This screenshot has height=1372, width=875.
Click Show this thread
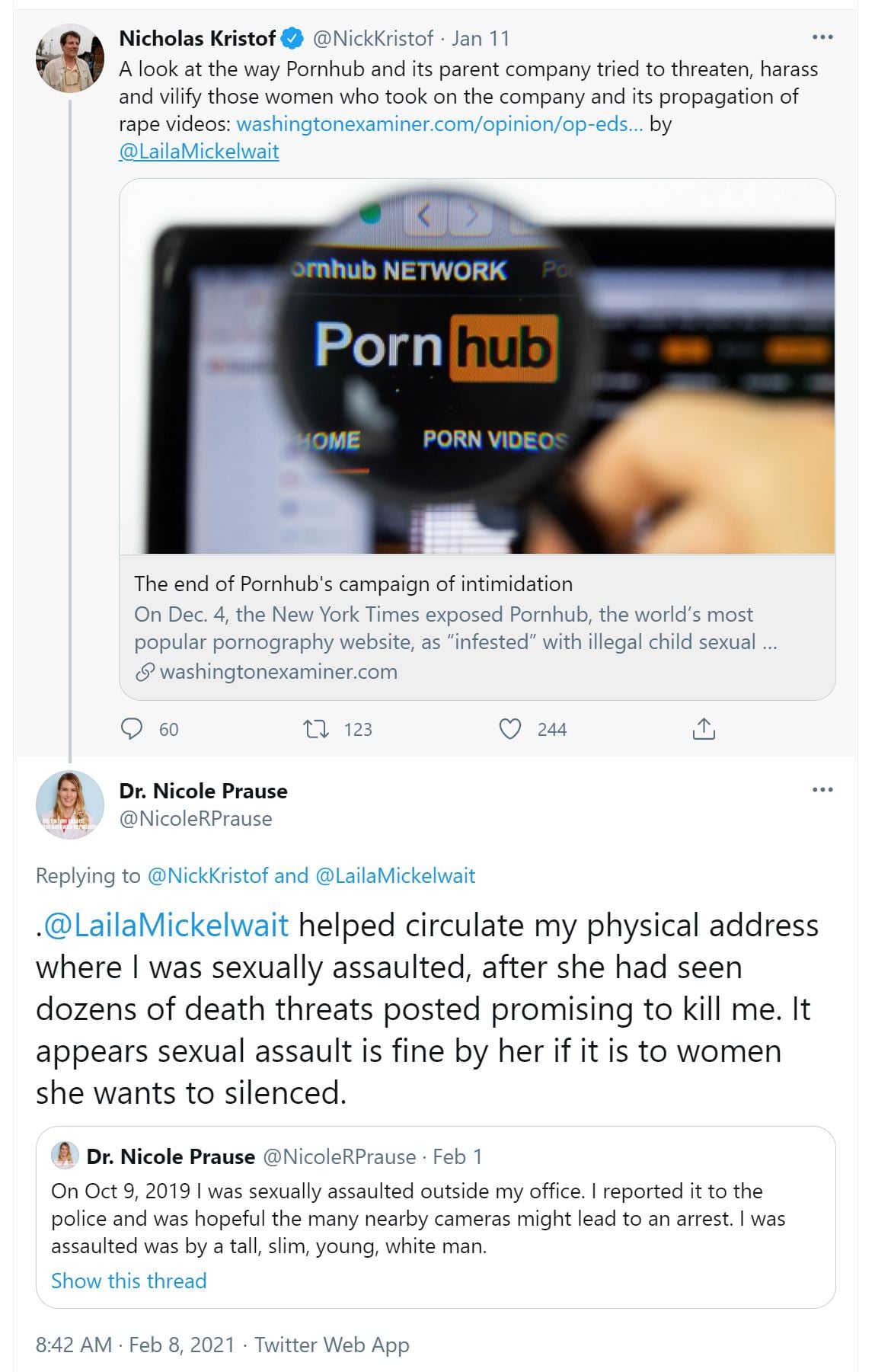click(129, 1281)
